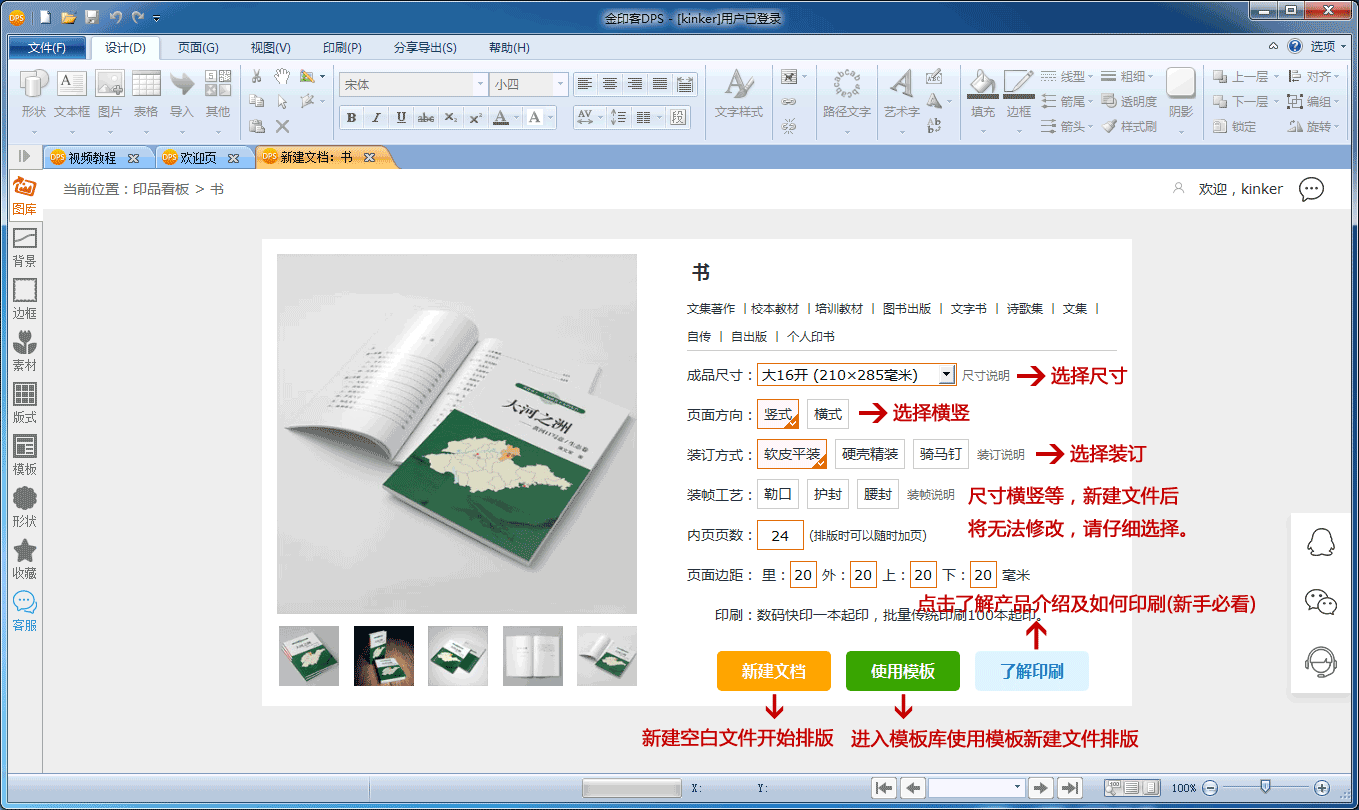Open the font name dropdown 宋体

click(x=480, y=85)
